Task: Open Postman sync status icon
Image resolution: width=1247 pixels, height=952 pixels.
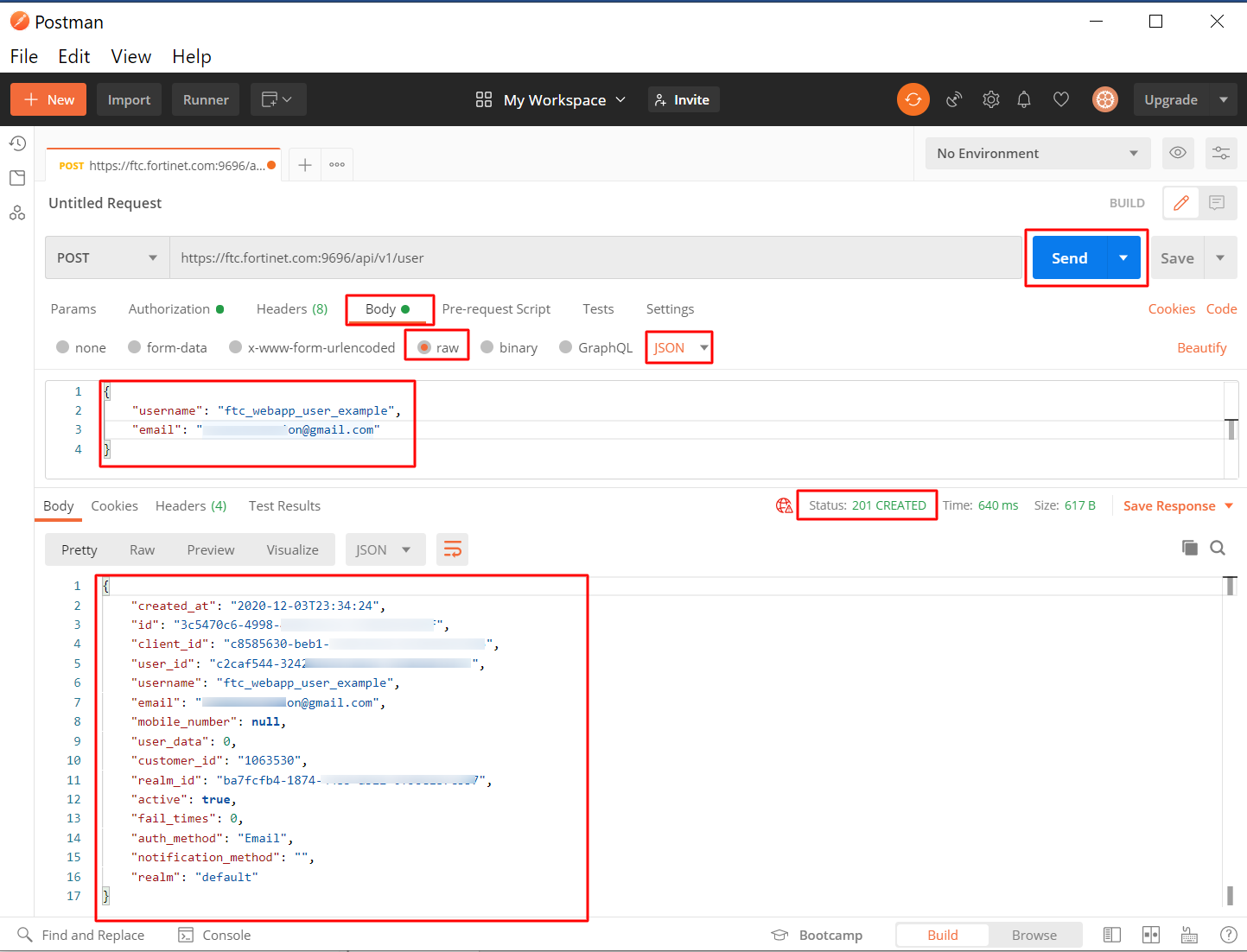Action: pyautogui.click(x=913, y=98)
